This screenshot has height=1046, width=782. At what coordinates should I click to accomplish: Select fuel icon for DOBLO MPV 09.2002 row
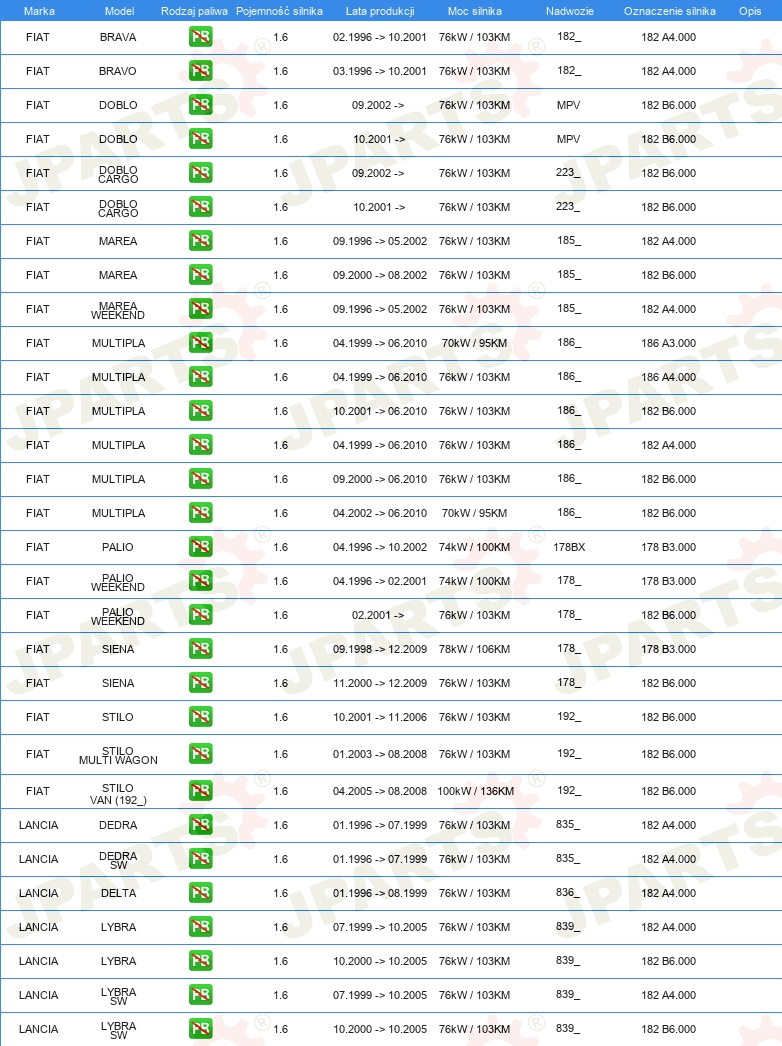coord(200,105)
